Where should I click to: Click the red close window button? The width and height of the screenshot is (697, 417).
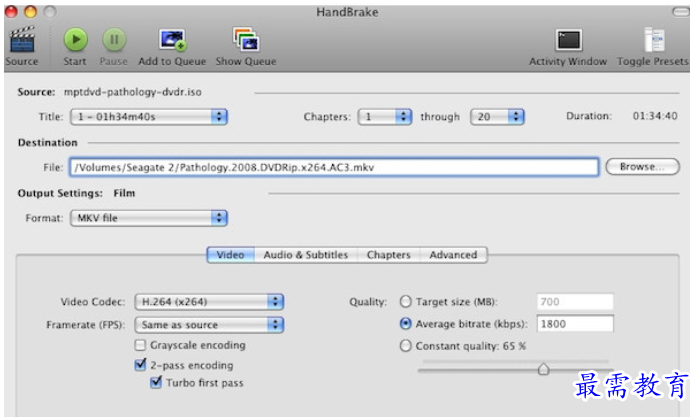[x=12, y=12]
